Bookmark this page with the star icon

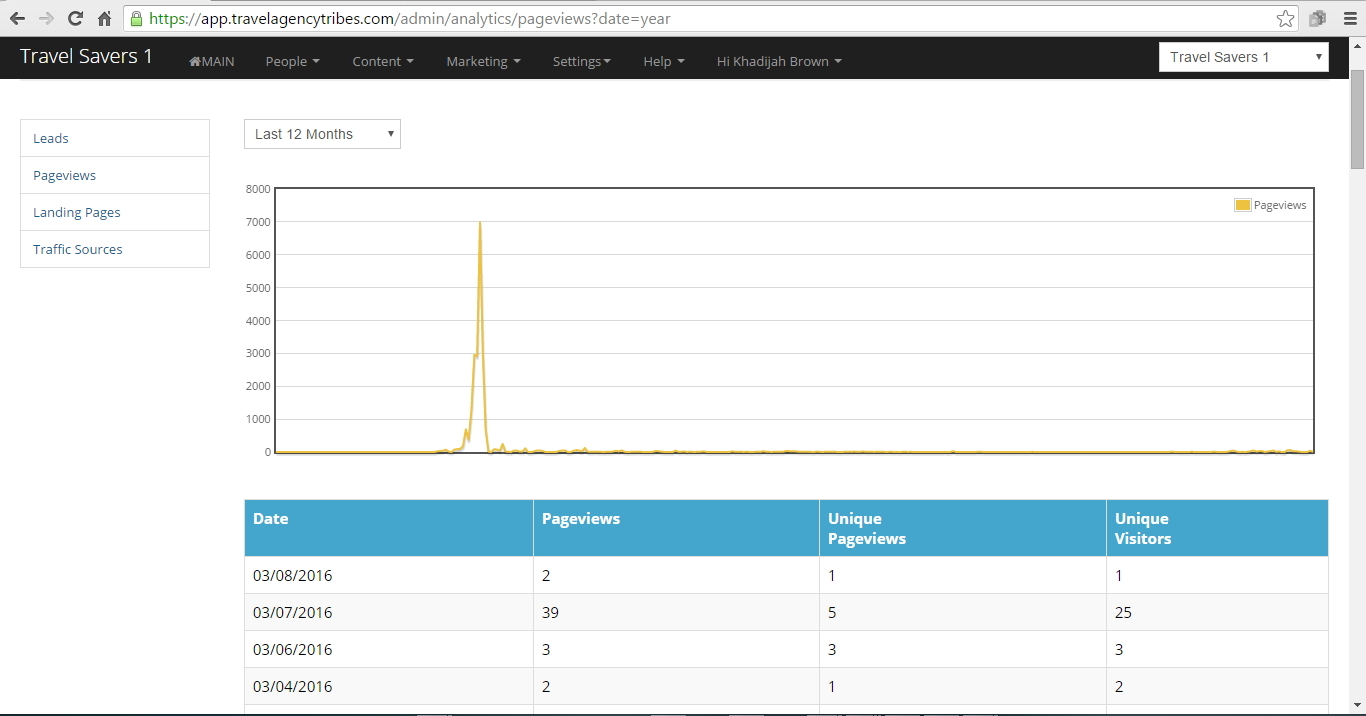[1285, 19]
